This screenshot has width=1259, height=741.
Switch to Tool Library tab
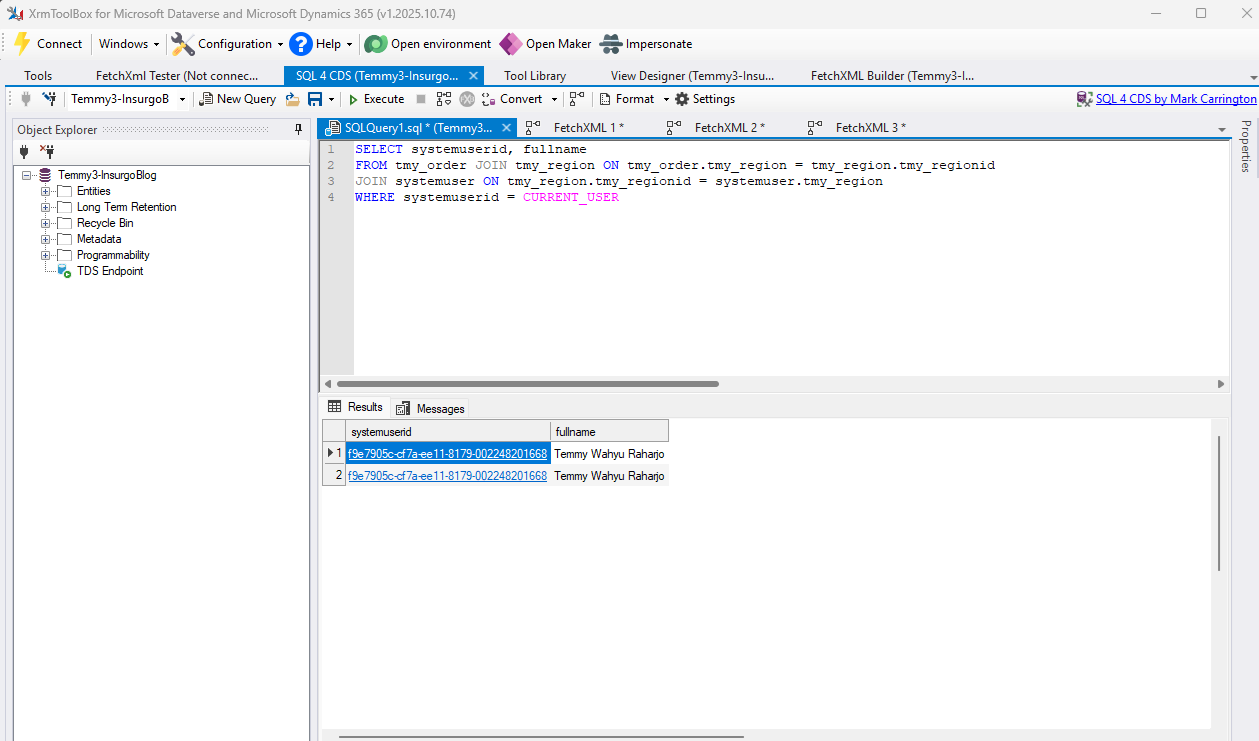tap(535, 75)
